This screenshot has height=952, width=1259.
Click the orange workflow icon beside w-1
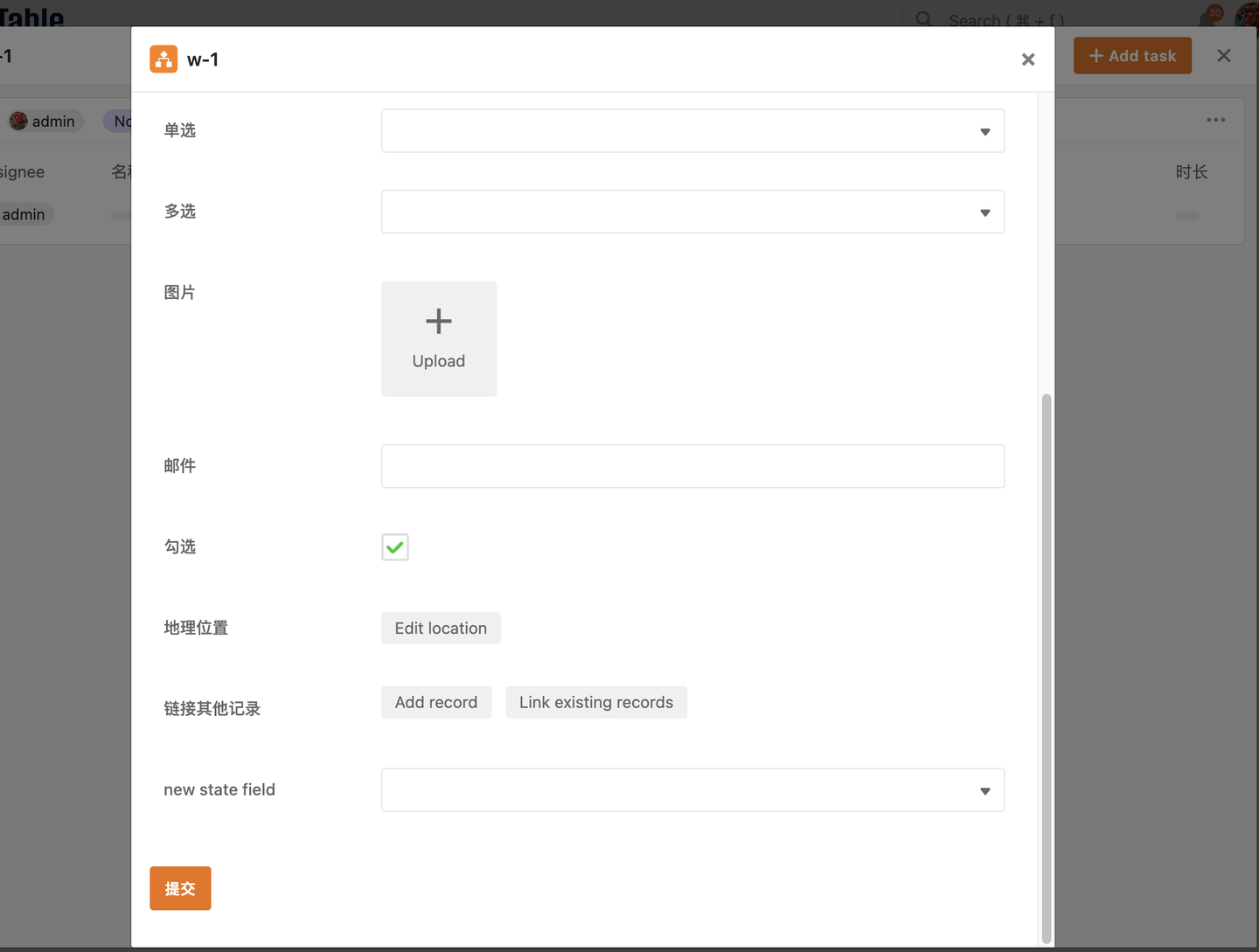coord(163,59)
